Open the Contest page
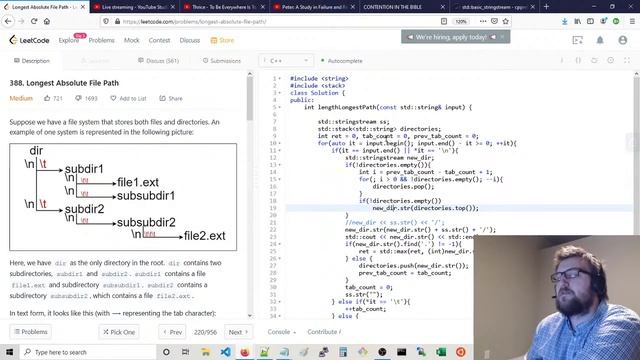The image size is (640, 360). click(159, 40)
